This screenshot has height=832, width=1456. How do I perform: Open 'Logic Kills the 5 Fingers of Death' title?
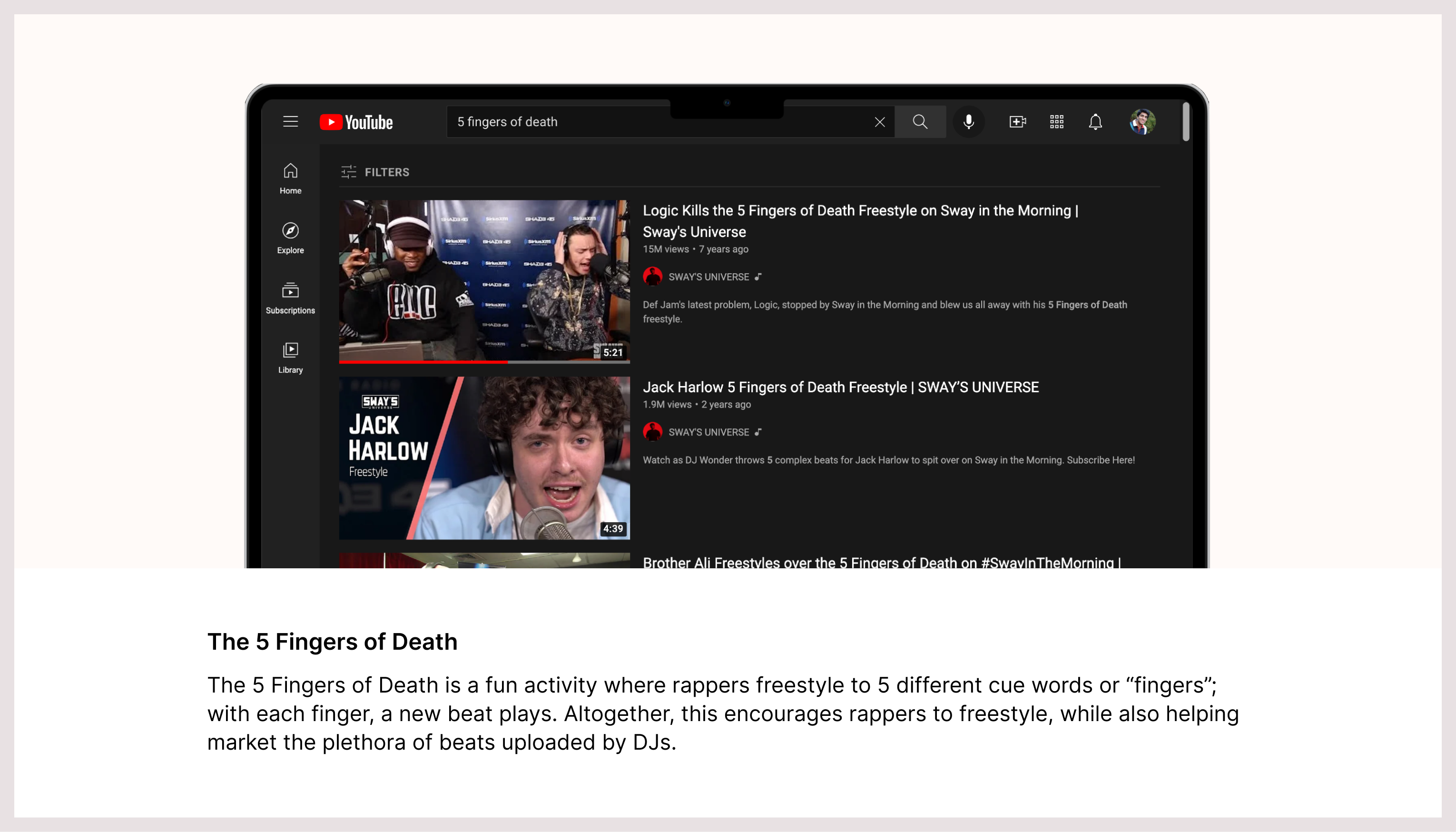tap(860, 221)
